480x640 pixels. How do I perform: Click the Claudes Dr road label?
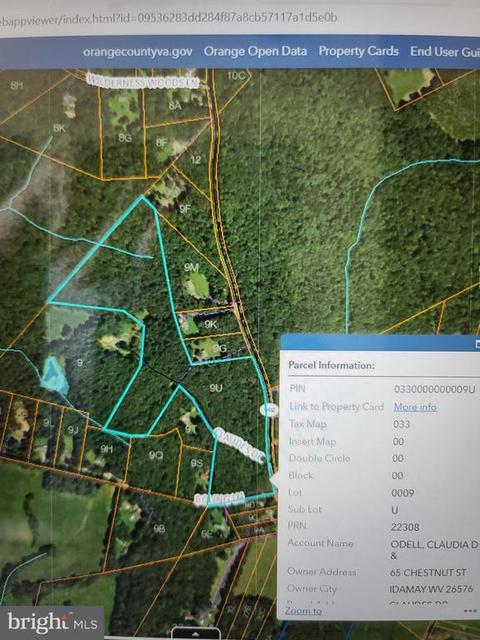[239, 445]
